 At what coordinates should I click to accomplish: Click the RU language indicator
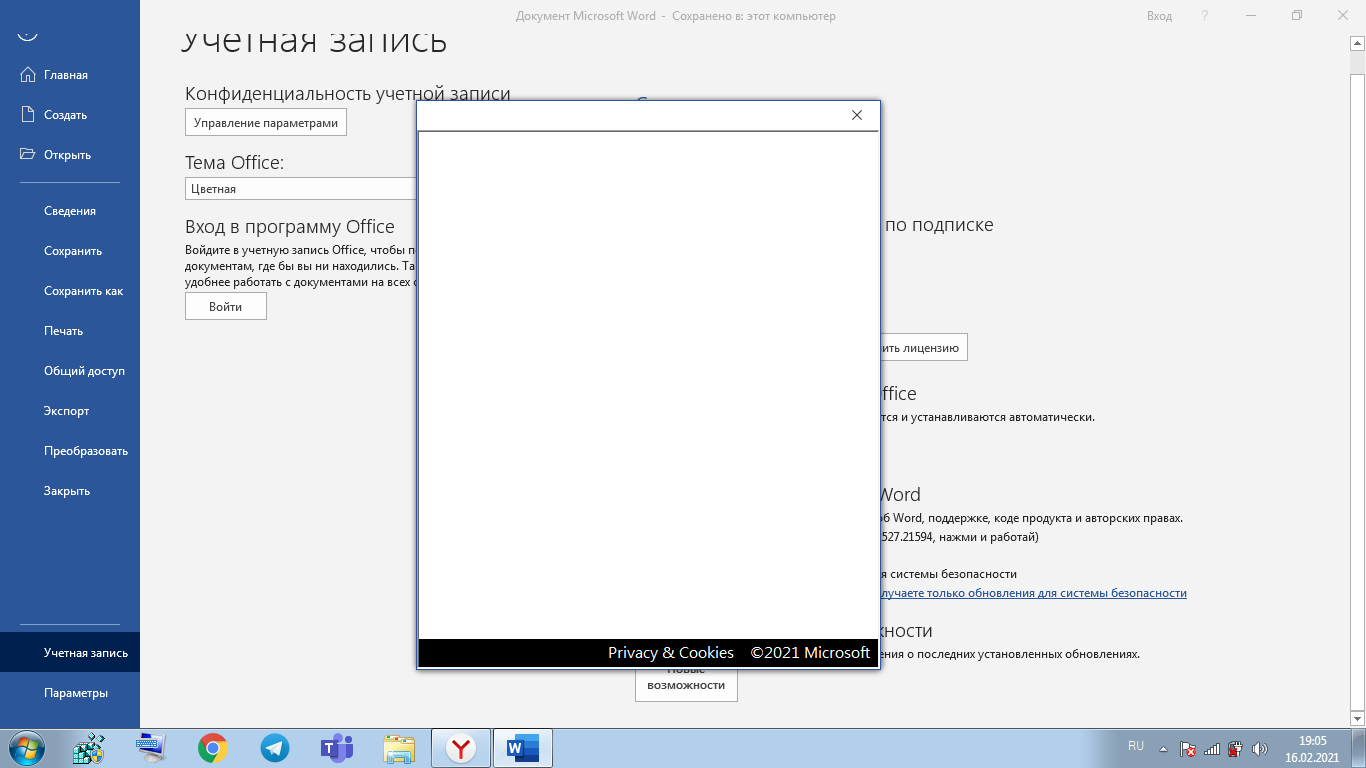pyautogui.click(x=1136, y=746)
